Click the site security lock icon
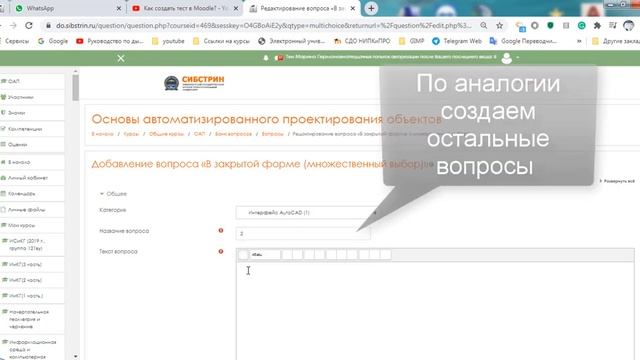 click(x=48, y=25)
